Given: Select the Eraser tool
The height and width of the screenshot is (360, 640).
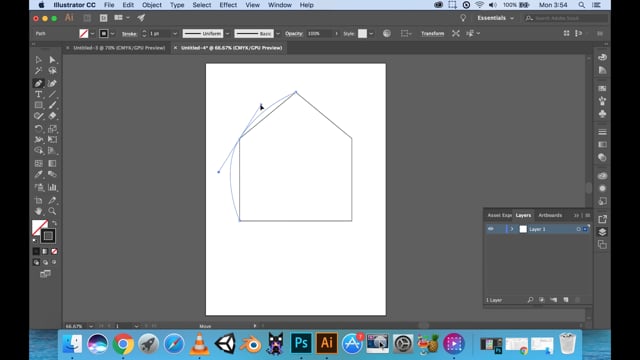Looking at the screenshot, I should tap(52, 116).
